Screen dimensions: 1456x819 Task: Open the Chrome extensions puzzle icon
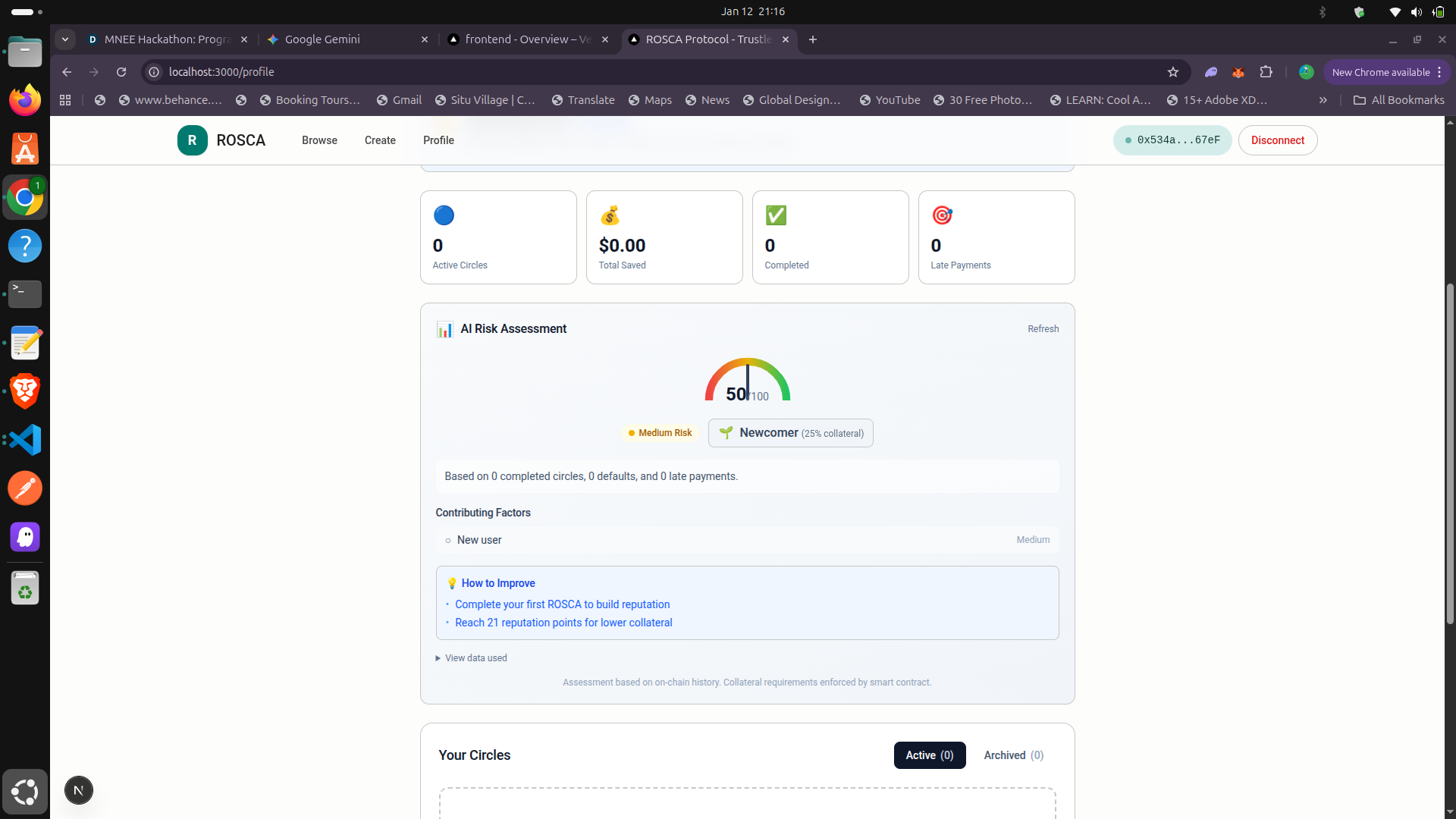tap(1266, 72)
